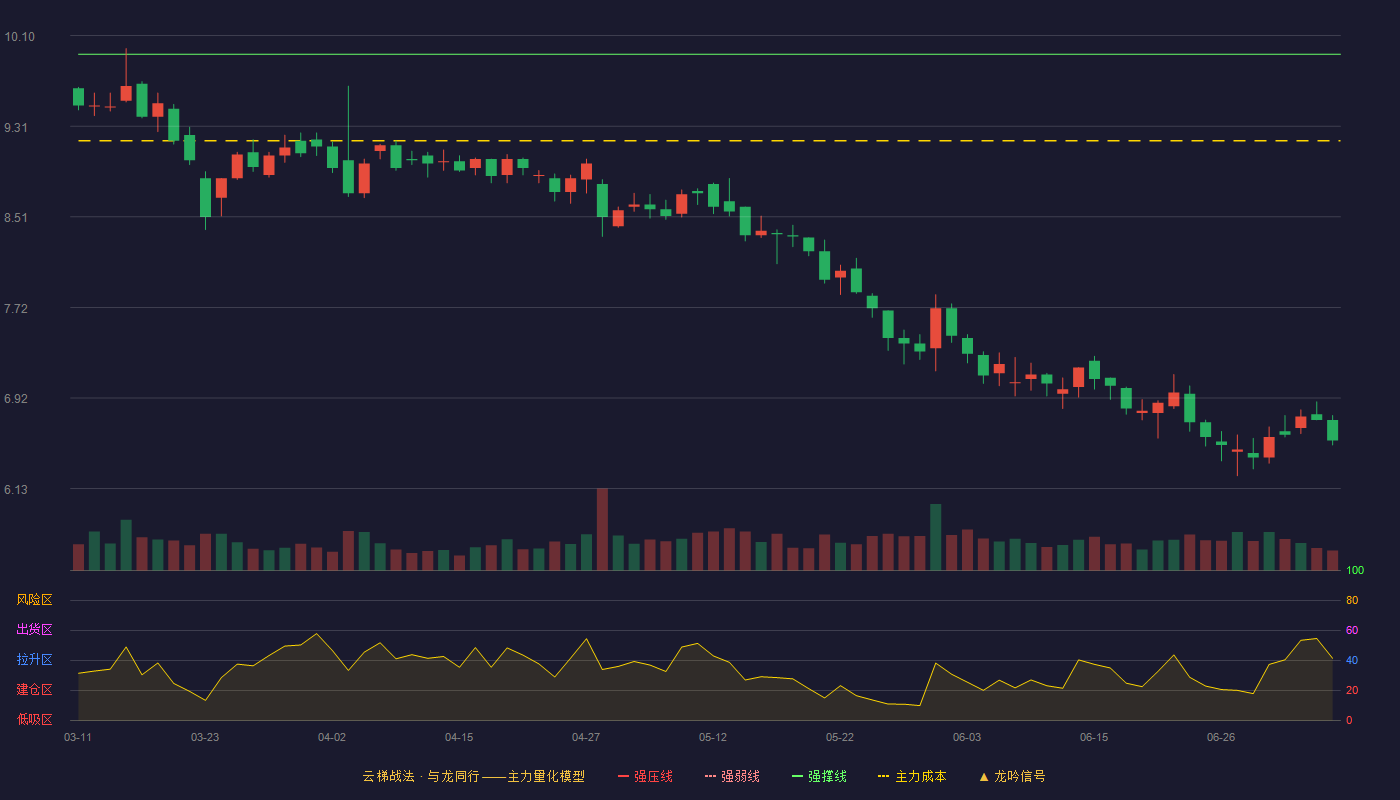Image resolution: width=1400 pixels, height=800 pixels.
Task: Click the tallest red volume bar
Action: [x=602, y=529]
